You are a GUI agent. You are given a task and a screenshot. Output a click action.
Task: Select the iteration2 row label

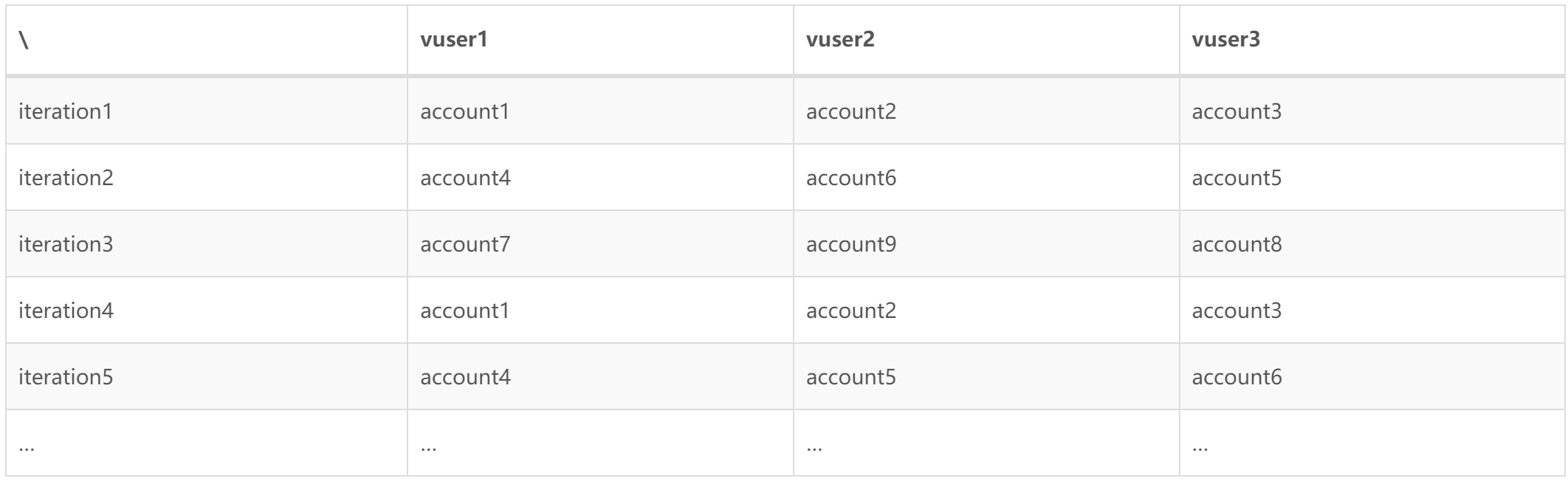tap(66, 178)
